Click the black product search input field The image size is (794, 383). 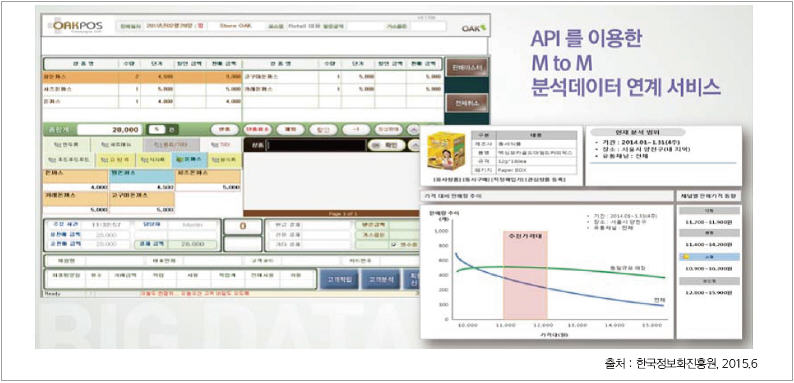point(315,145)
